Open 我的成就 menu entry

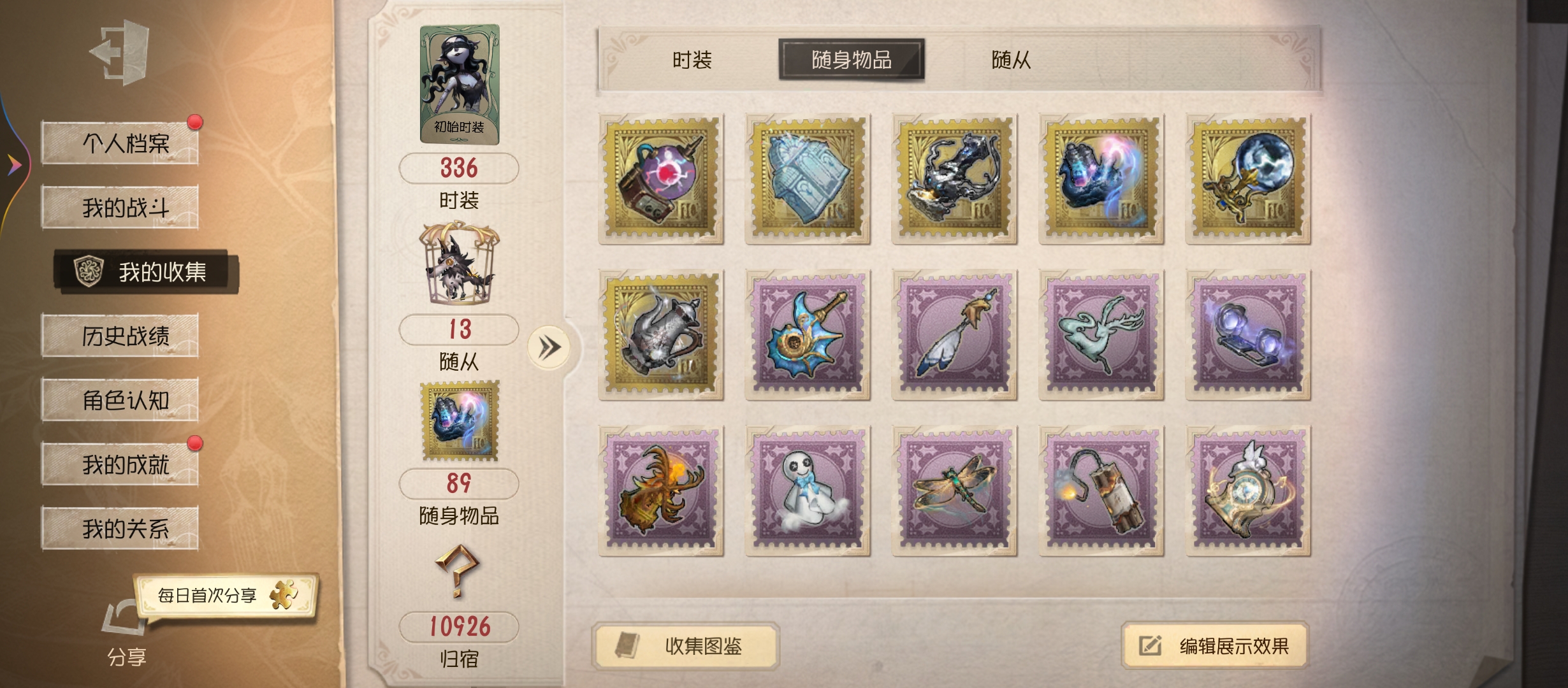tap(120, 464)
